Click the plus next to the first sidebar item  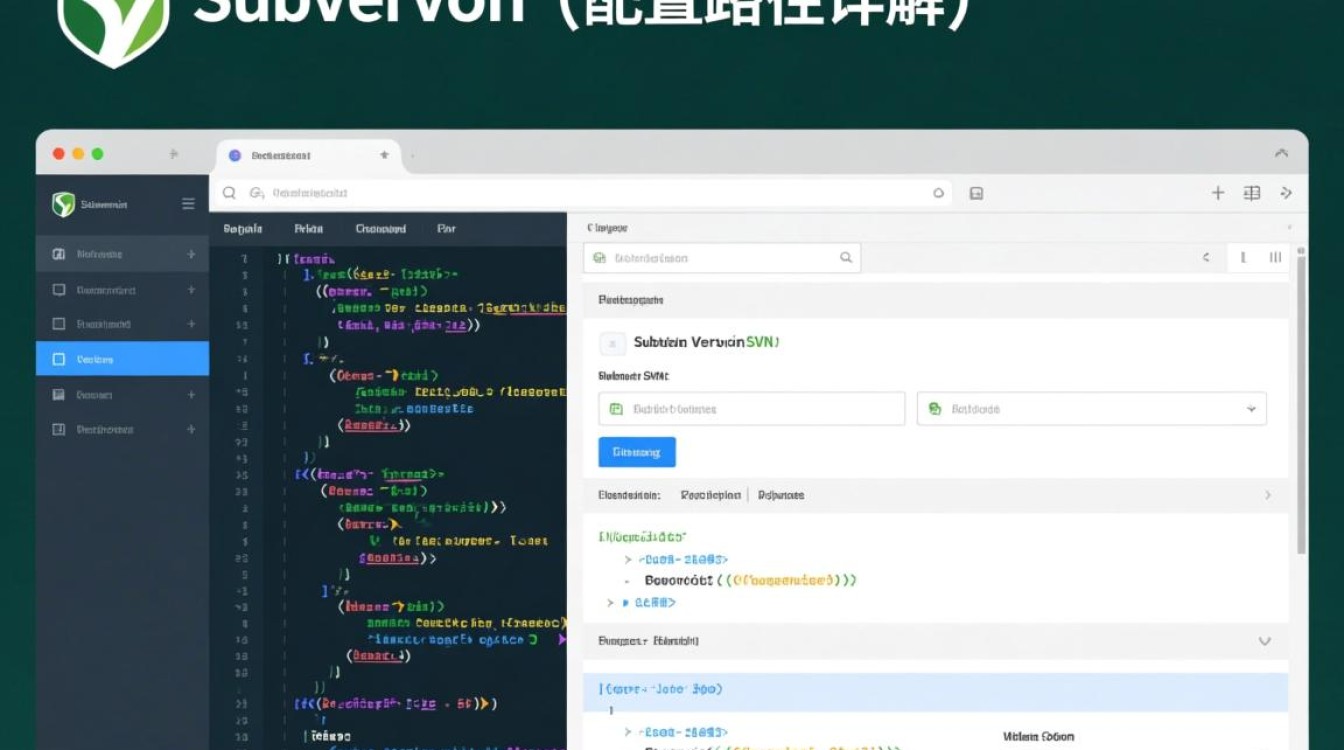[190, 255]
